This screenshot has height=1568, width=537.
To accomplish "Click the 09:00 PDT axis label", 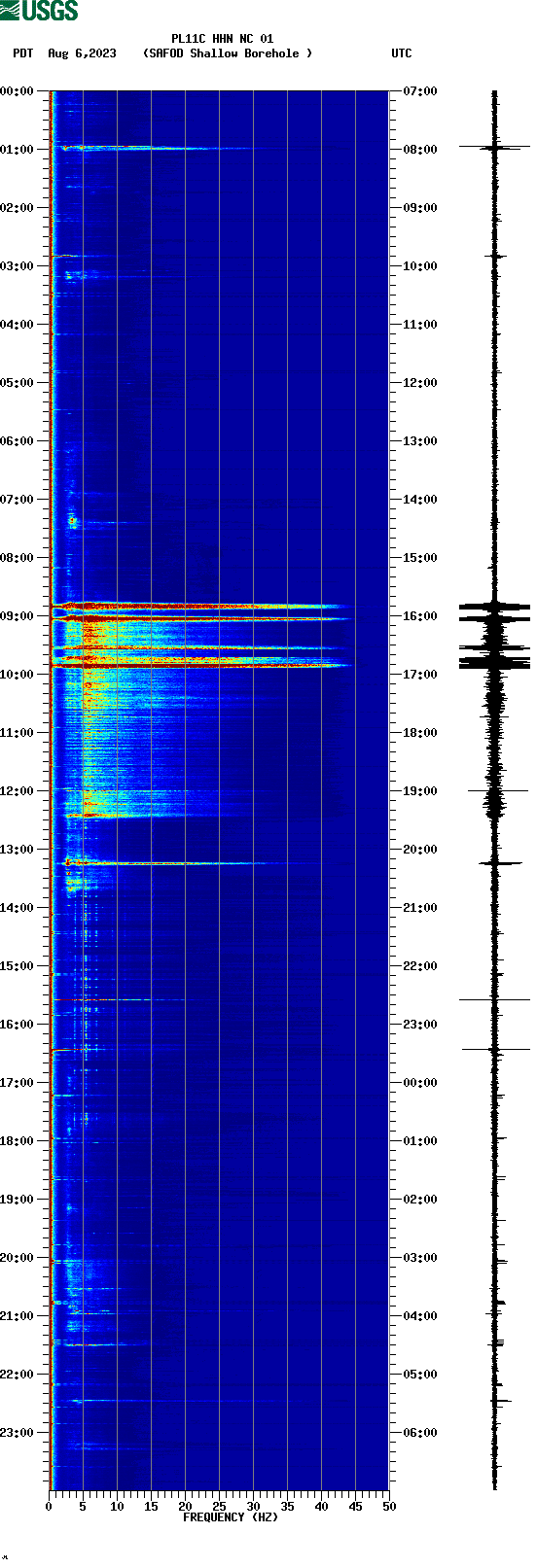I will click(17, 616).
